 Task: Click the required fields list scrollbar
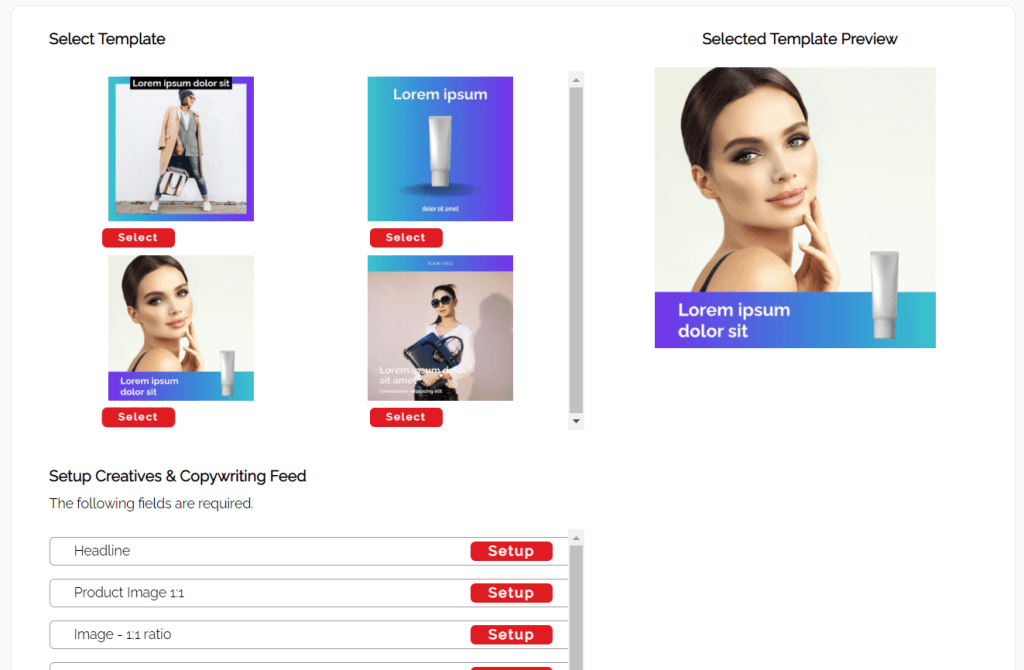[576, 607]
